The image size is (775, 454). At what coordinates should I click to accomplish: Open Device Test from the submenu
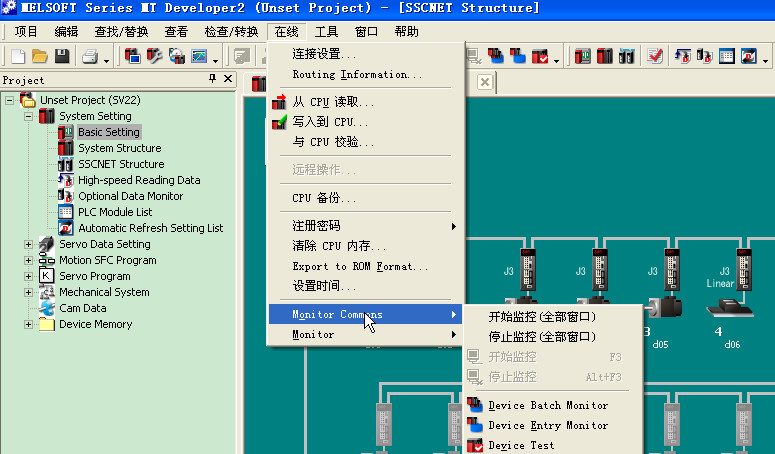click(520, 446)
